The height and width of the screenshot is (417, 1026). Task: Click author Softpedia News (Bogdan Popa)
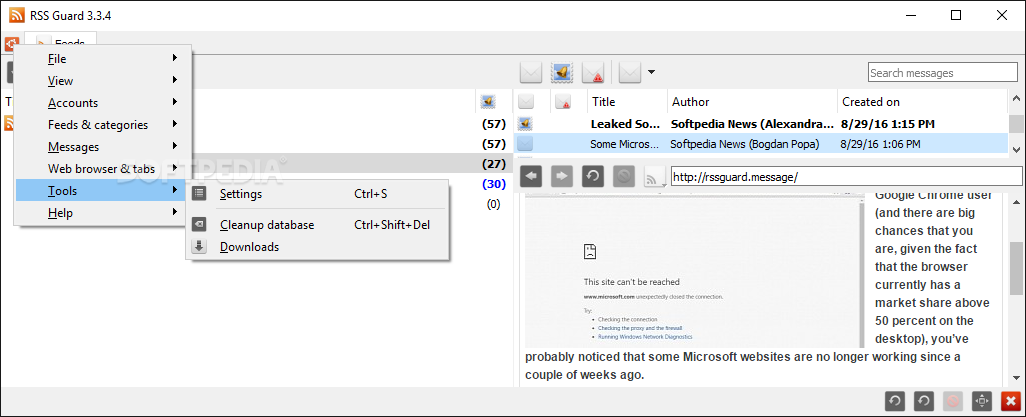pyautogui.click(x=745, y=144)
